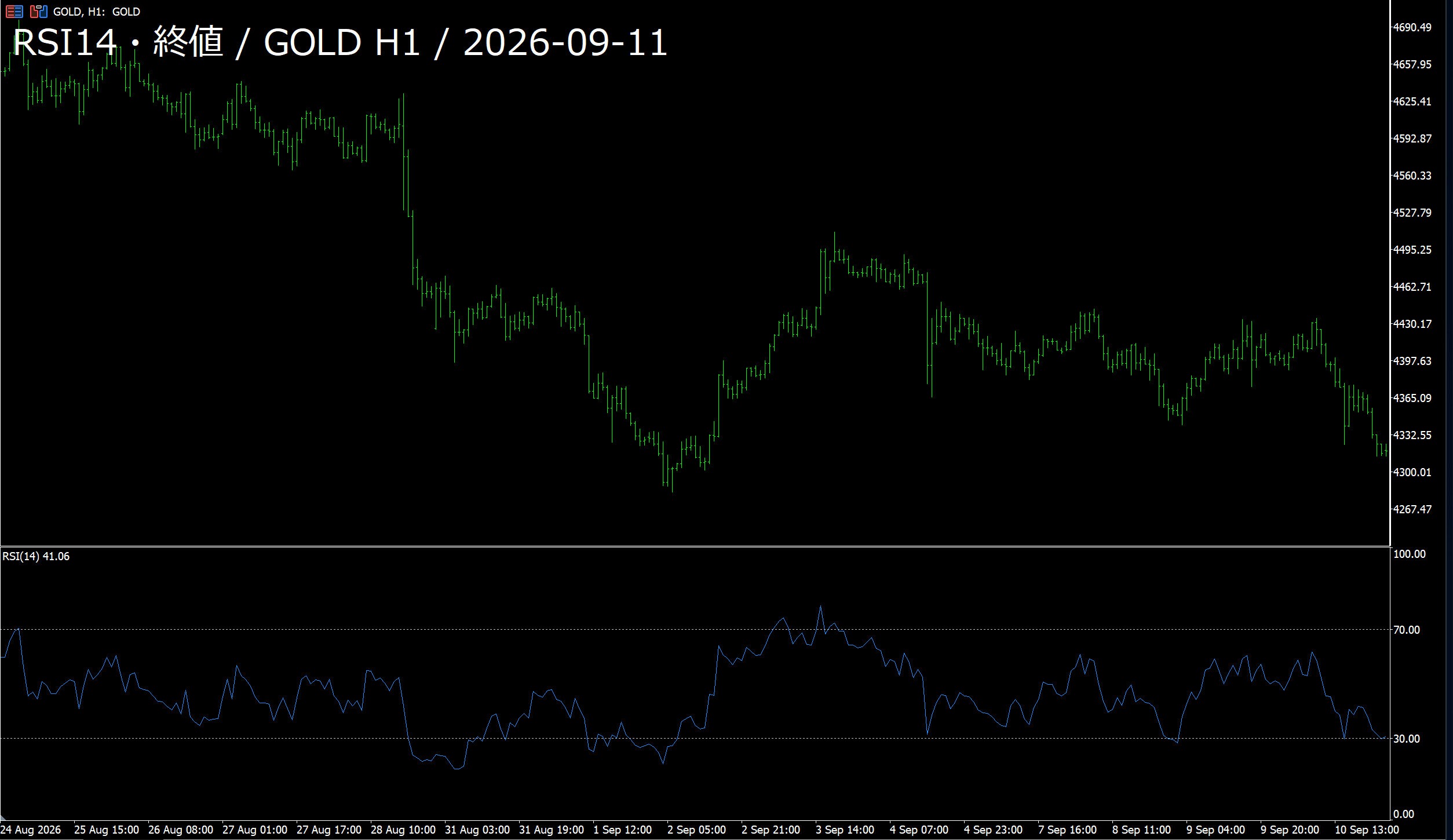Click the '31 Aug 03:00' time label

coord(477,830)
